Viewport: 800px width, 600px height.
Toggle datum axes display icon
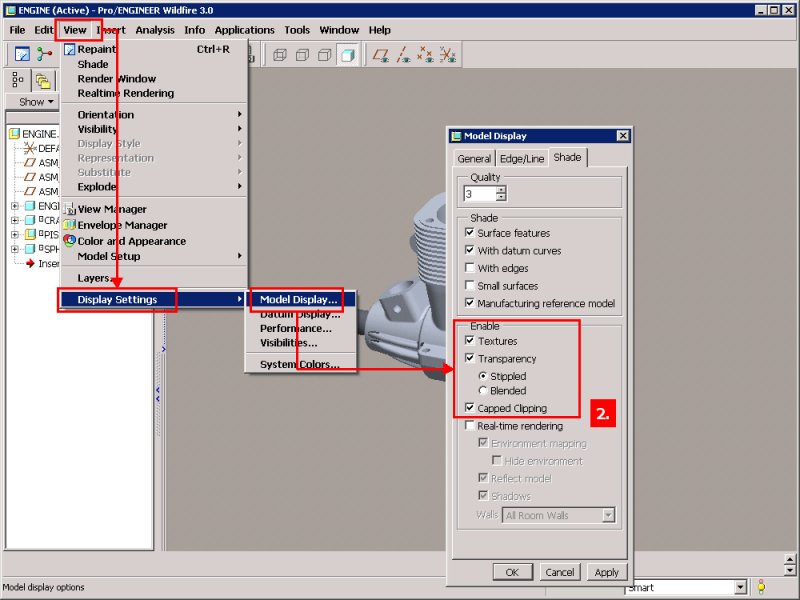click(403, 55)
